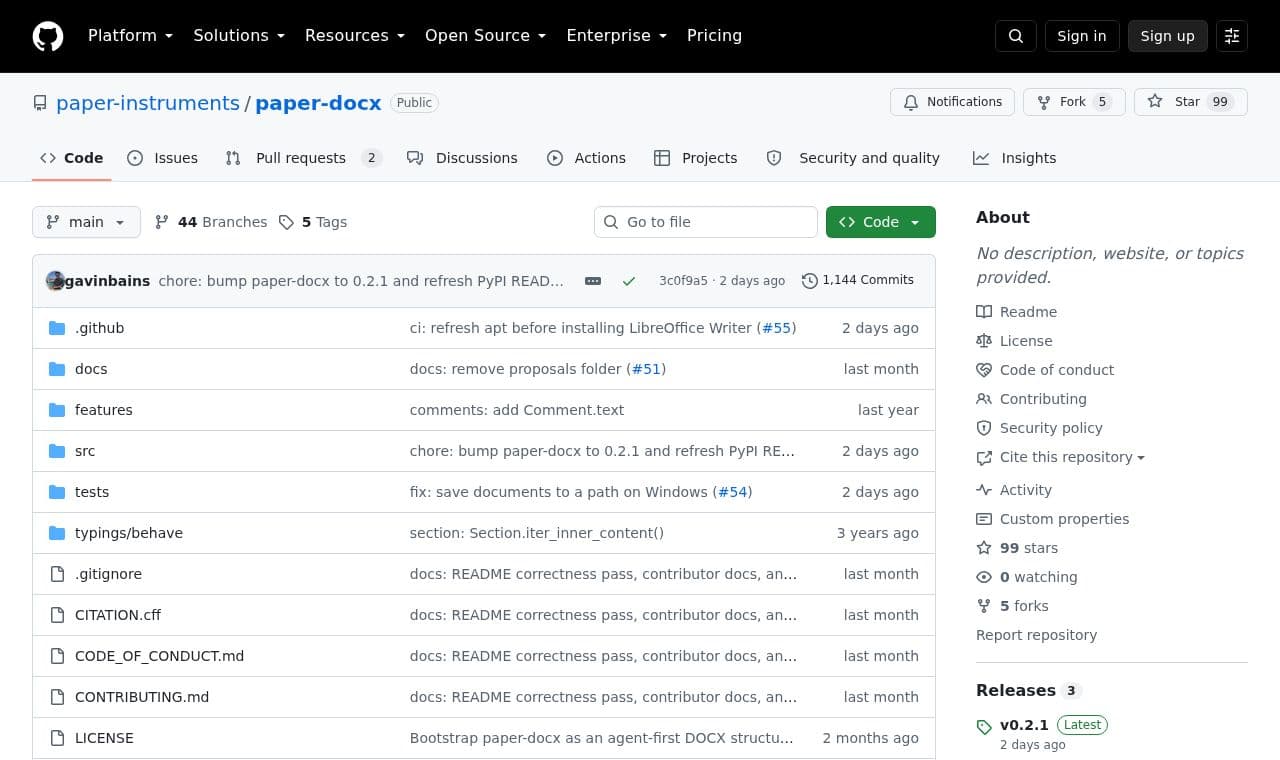Click gavinbains avatar image
This screenshot has height=760, width=1280.
pos(55,281)
